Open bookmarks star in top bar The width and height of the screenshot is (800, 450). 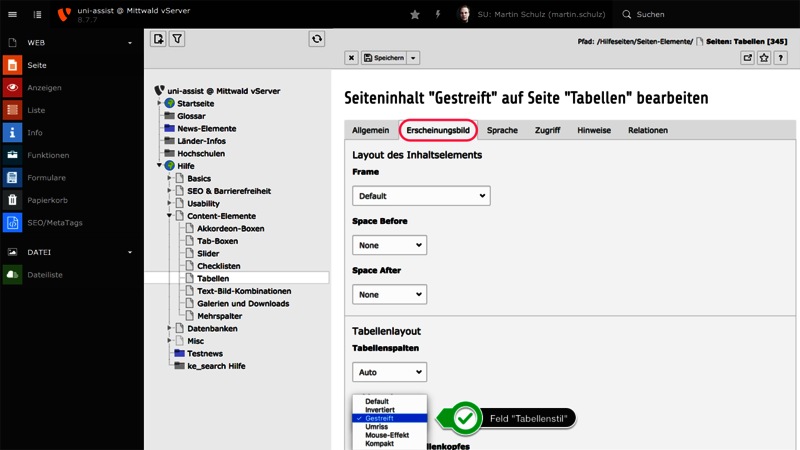pyautogui.click(x=415, y=14)
